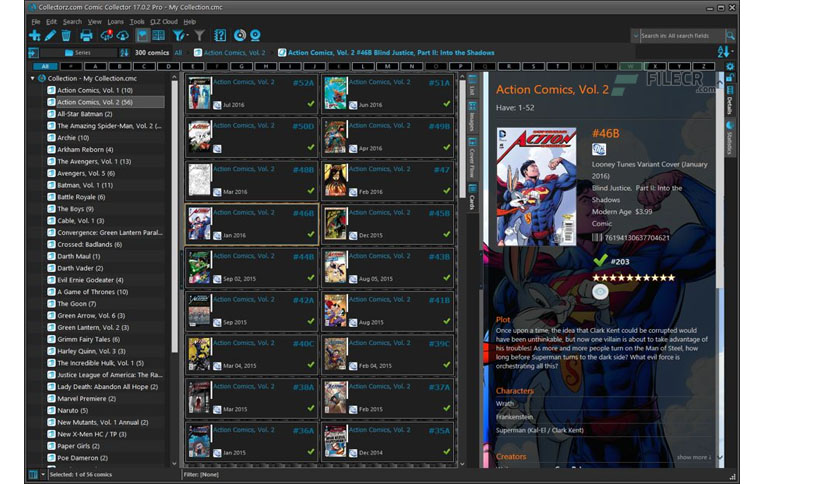Click the folder panel toggle arrow icon
The width and height of the screenshot is (836, 484).
click(x=33, y=53)
